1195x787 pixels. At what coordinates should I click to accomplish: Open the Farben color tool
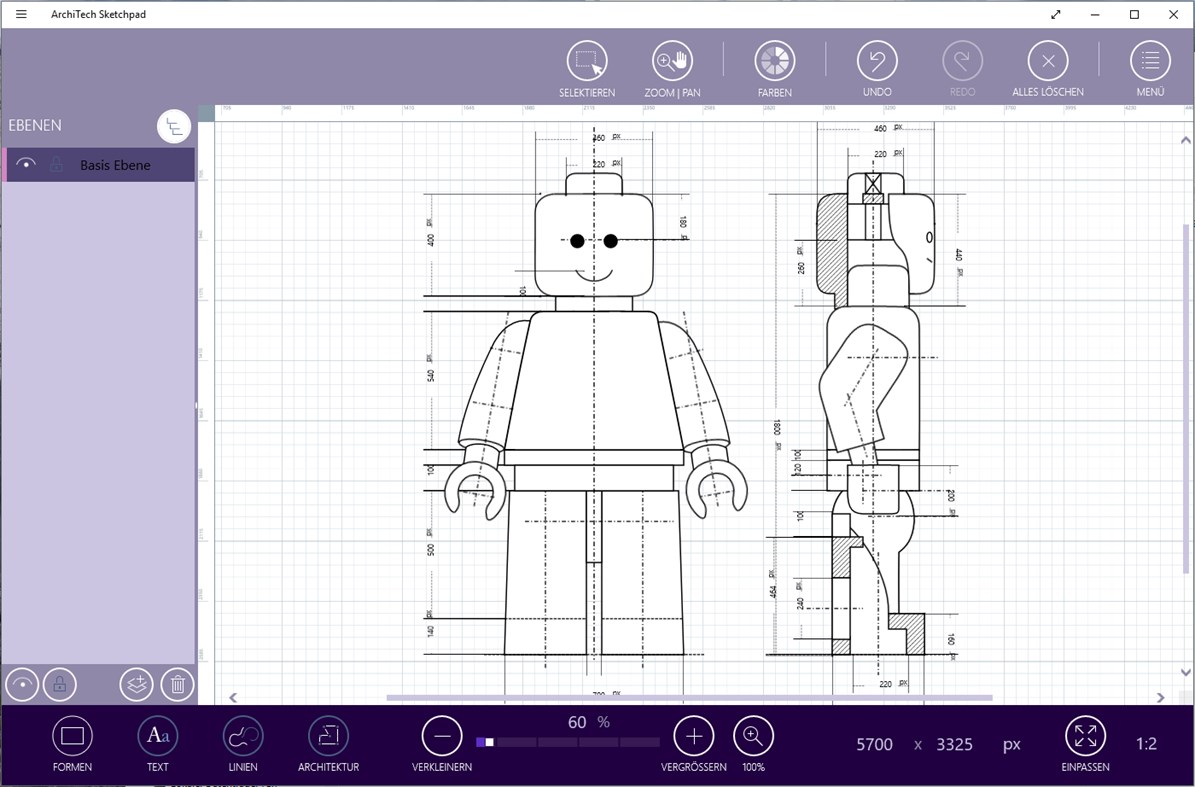pyautogui.click(x=775, y=60)
